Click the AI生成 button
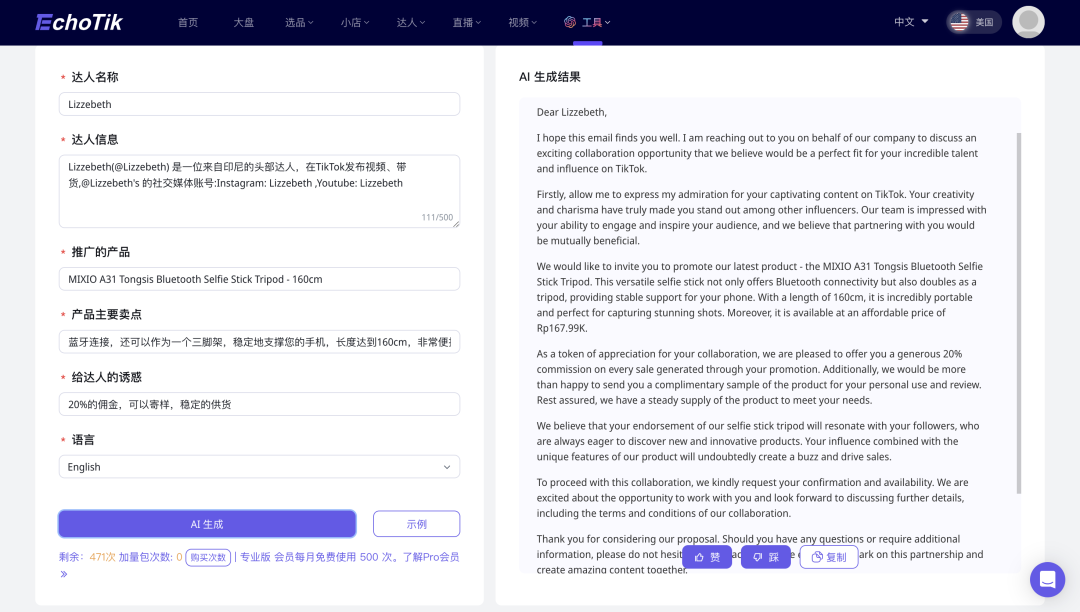Screen dimensions: 1080x612 coord(207,523)
